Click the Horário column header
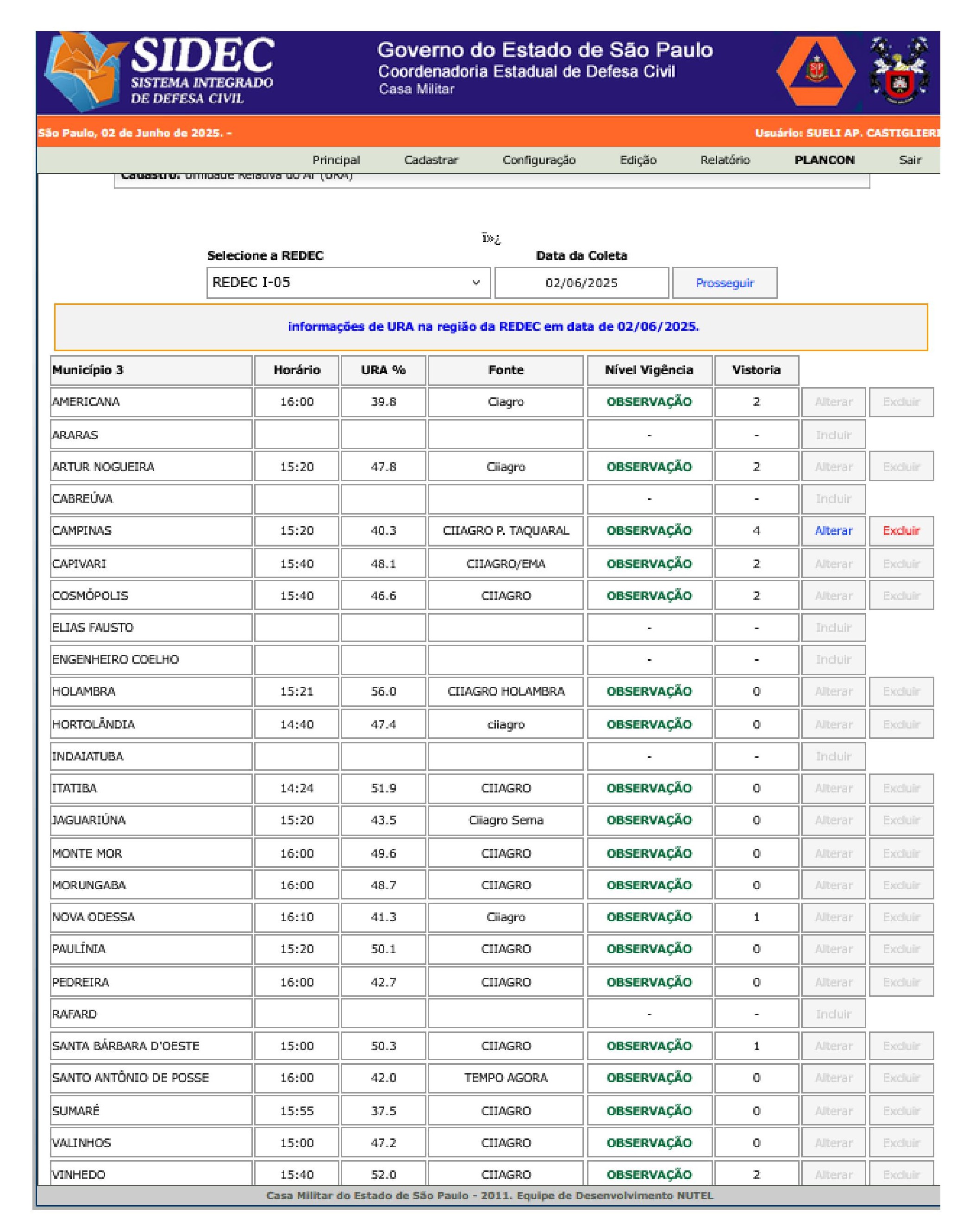This screenshot has height=1232, width=957. click(x=297, y=371)
